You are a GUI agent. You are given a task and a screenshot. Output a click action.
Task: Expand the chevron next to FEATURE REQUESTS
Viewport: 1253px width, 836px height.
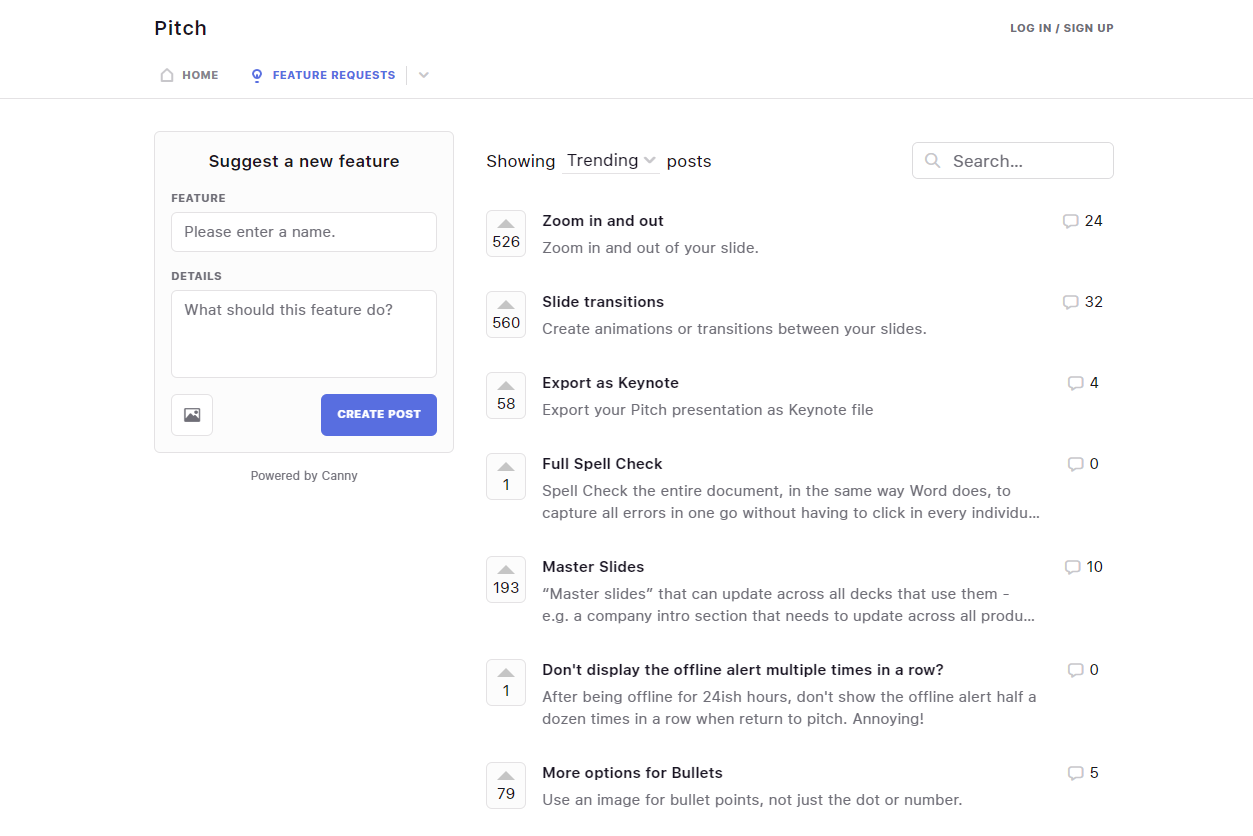(423, 74)
